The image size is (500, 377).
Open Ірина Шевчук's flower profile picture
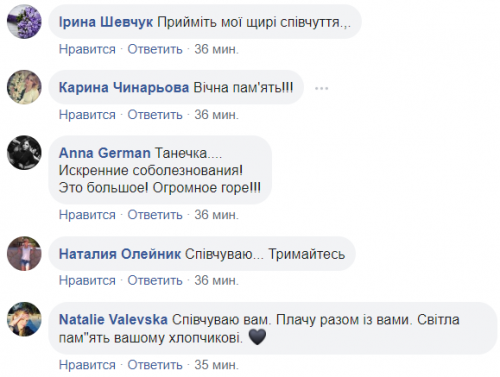24,22
